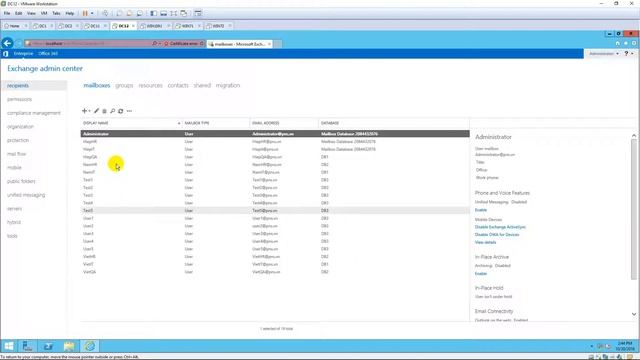
Task: Click Enable under Unified Messaging
Action: (x=481, y=210)
